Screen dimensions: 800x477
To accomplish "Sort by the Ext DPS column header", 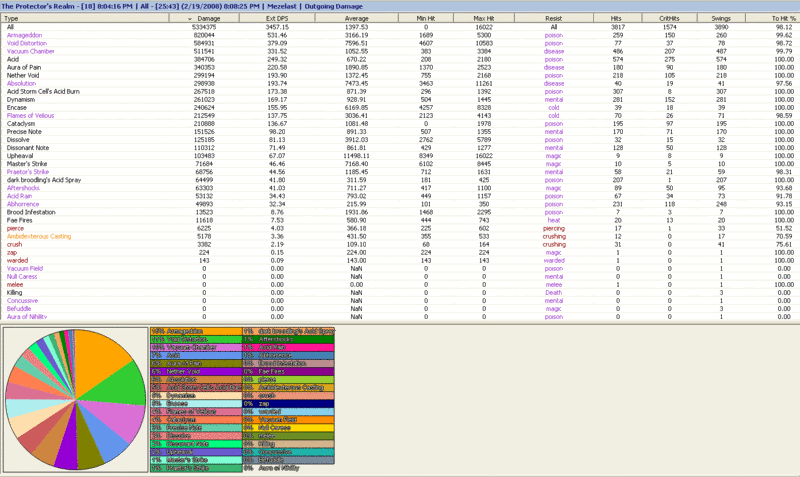I will [276, 18].
